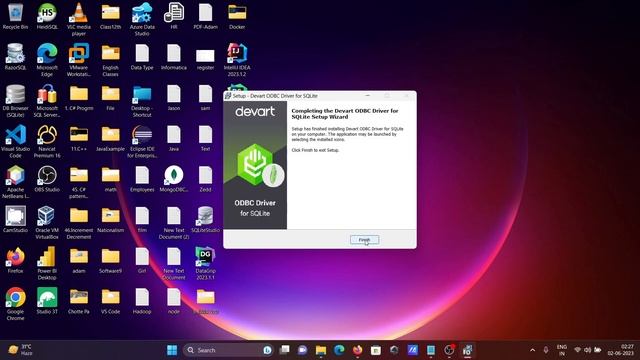The height and width of the screenshot is (360, 640).
Task: Select the PDF-Adam file on desktop
Action: pos(205,16)
